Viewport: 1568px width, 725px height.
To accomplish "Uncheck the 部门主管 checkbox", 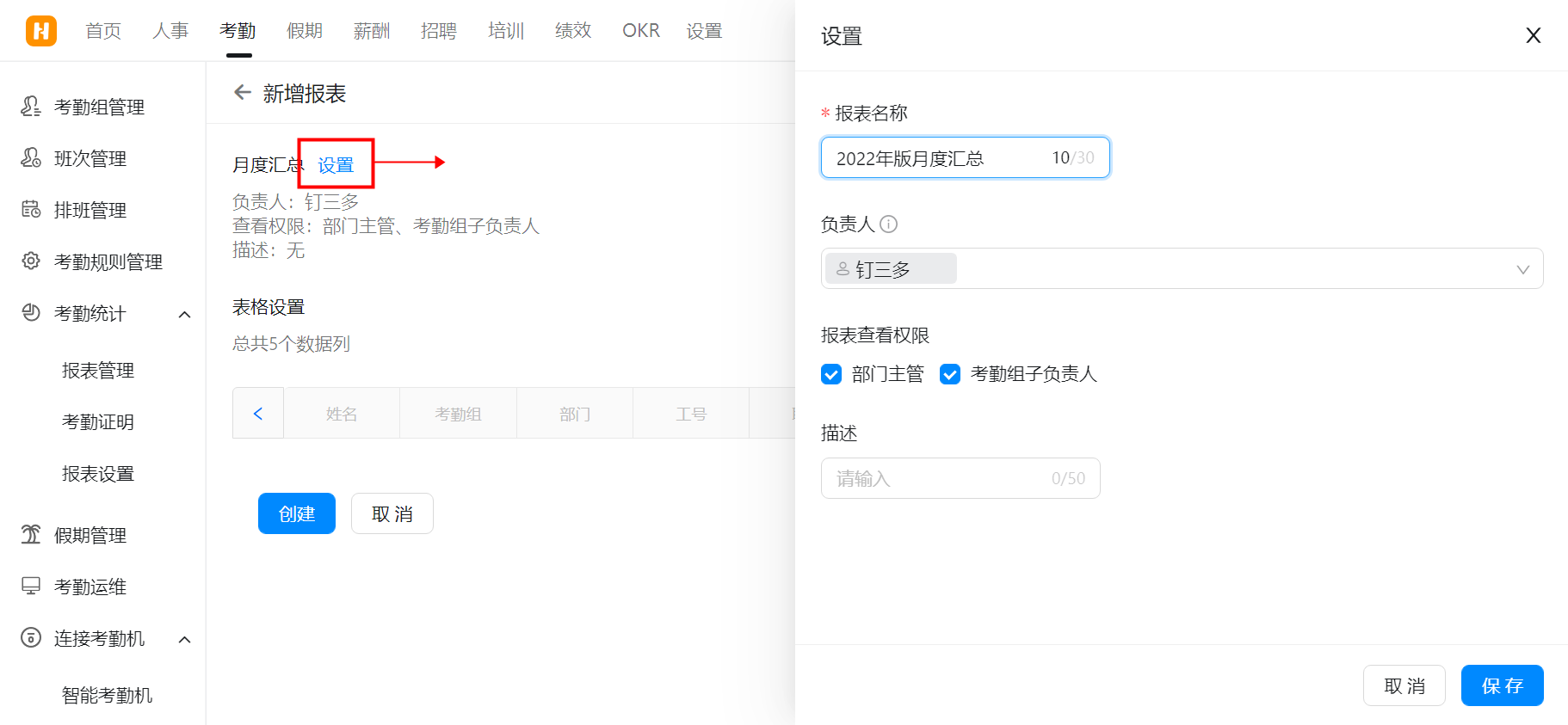I will 831,374.
